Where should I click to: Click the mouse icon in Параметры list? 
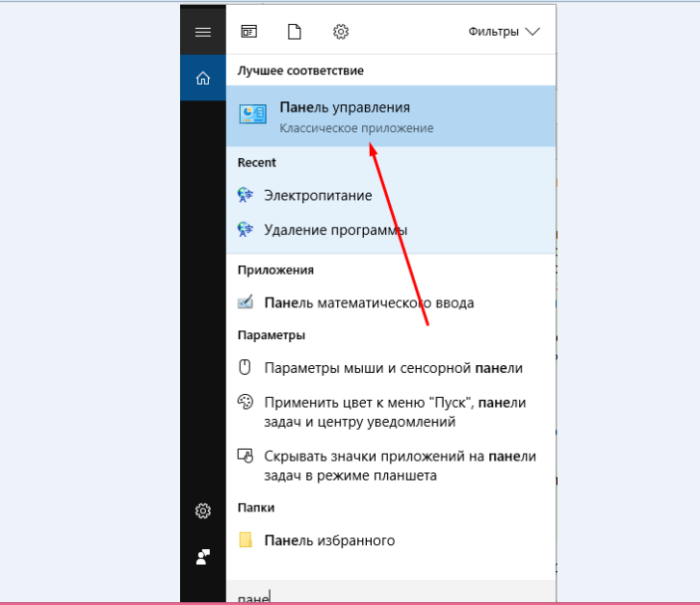click(245, 367)
